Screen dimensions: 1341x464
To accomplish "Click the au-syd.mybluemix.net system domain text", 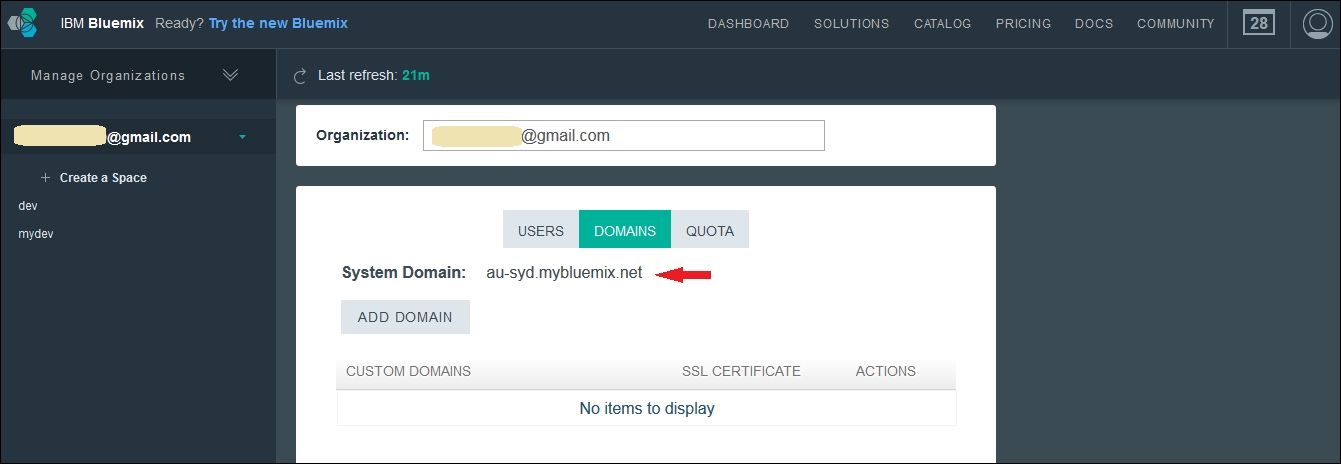I will point(564,273).
